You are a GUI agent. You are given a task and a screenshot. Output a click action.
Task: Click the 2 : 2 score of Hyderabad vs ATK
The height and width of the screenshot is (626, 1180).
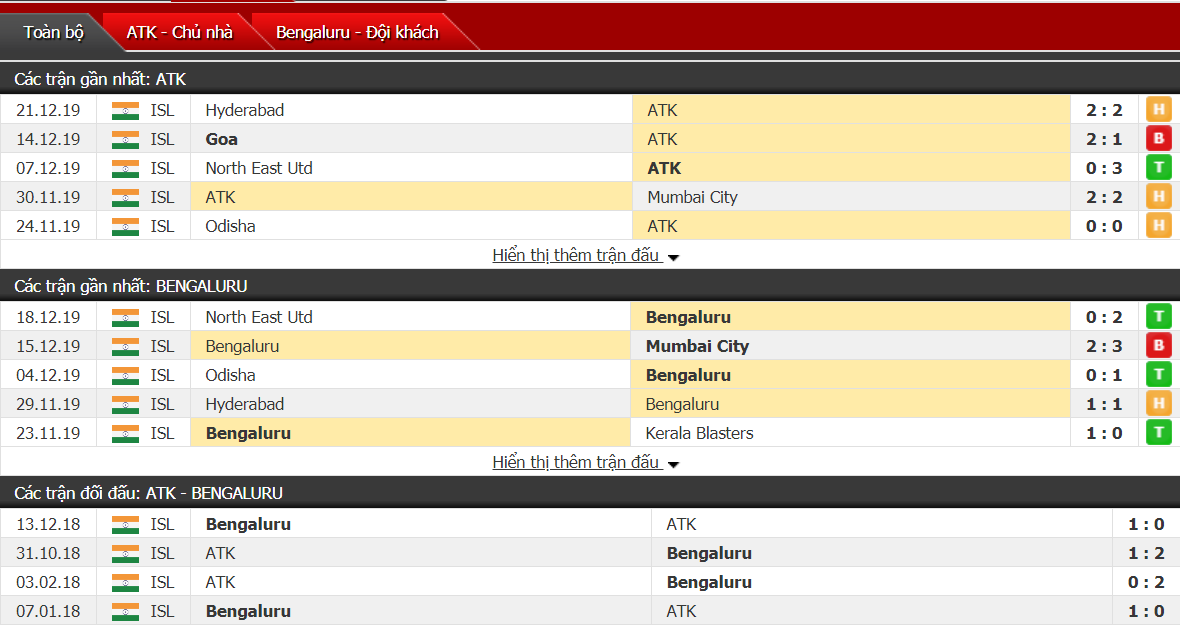[1104, 111]
